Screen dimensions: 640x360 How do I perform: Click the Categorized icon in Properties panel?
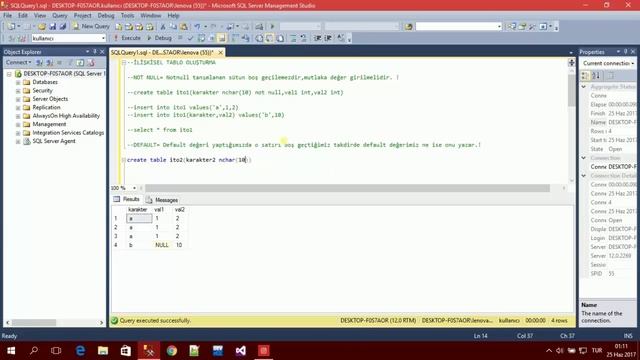[585, 75]
